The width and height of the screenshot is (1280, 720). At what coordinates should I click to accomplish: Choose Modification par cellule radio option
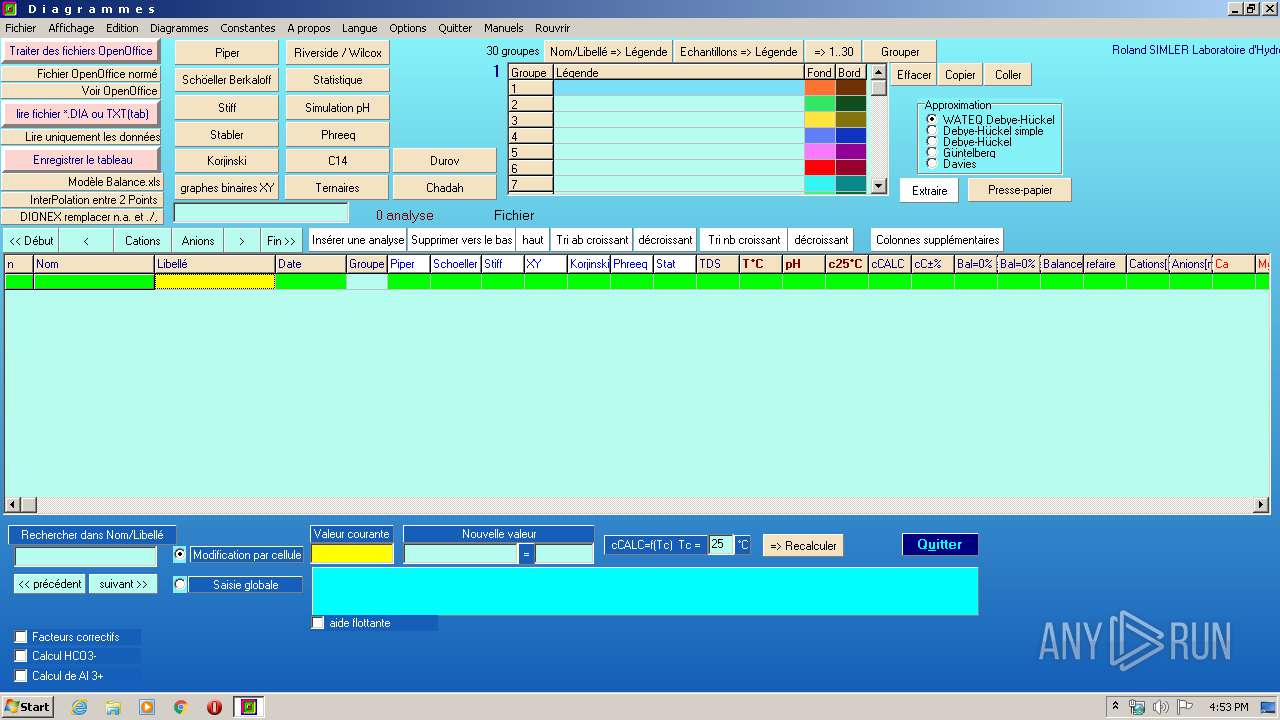(x=180, y=554)
